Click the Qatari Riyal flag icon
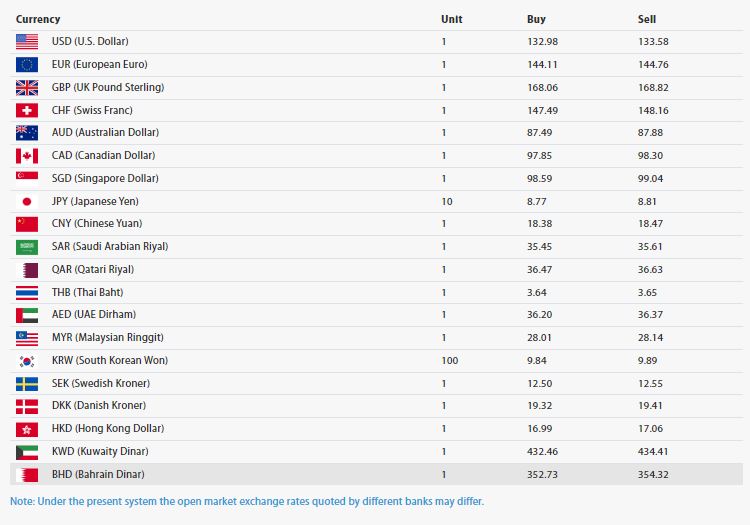This screenshot has width=750, height=525. [27, 270]
